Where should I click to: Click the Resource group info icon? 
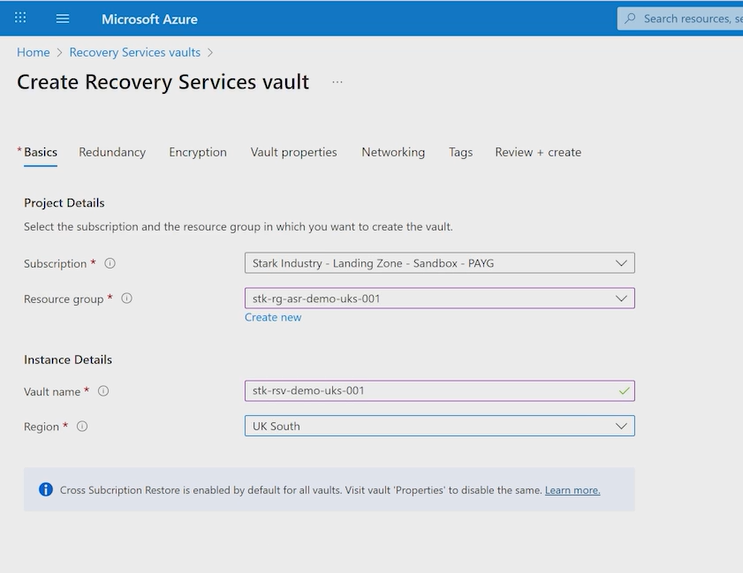pyautogui.click(x=127, y=298)
